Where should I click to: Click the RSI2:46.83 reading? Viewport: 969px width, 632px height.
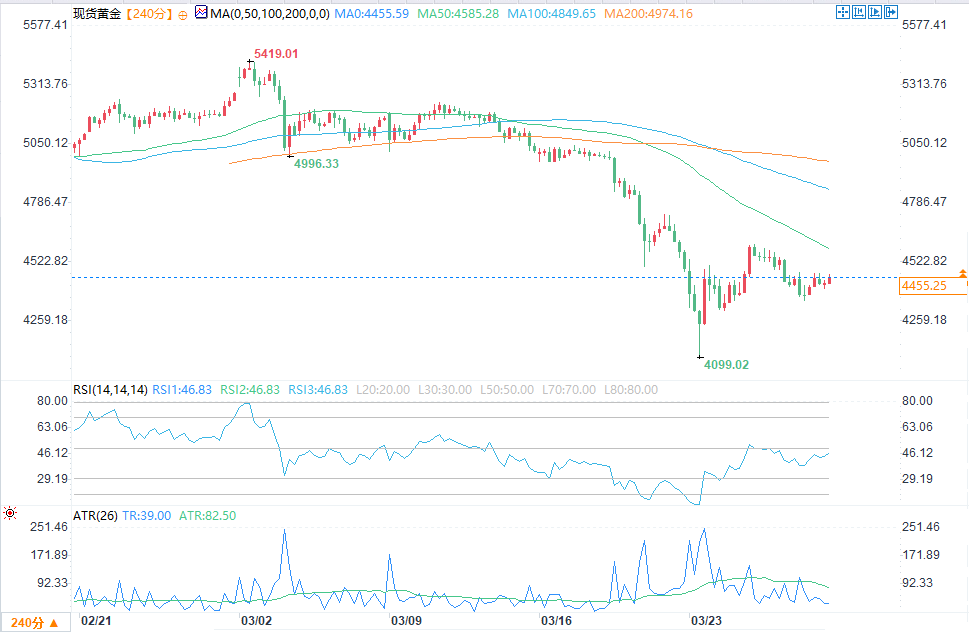pyautogui.click(x=250, y=390)
